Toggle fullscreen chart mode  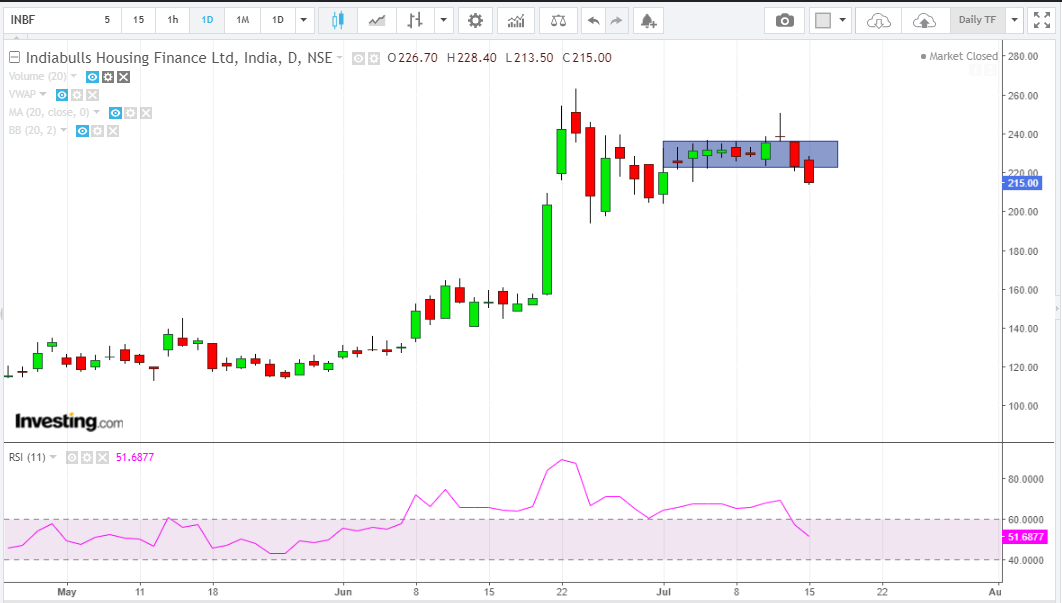[x=1042, y=20]
